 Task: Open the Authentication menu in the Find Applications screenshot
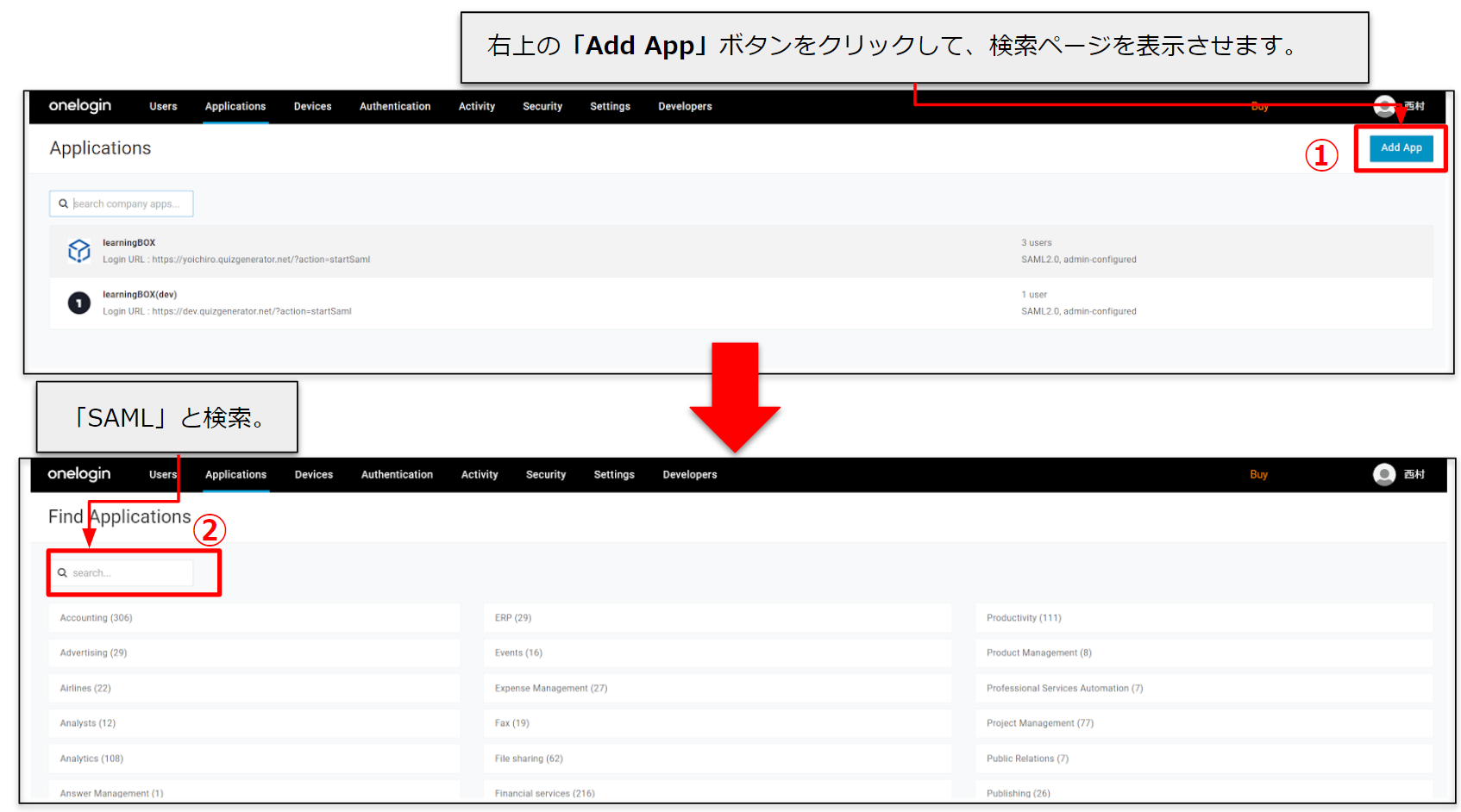pos(397,474)
